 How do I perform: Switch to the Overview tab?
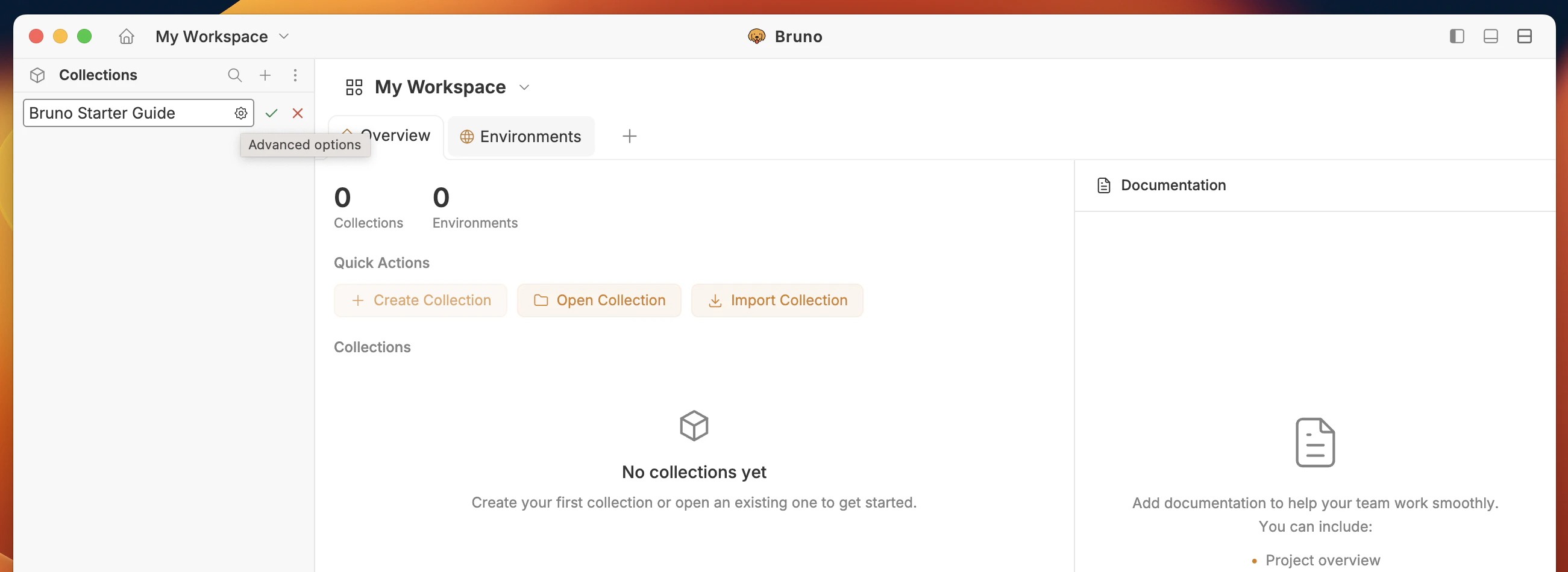(386, 135)
